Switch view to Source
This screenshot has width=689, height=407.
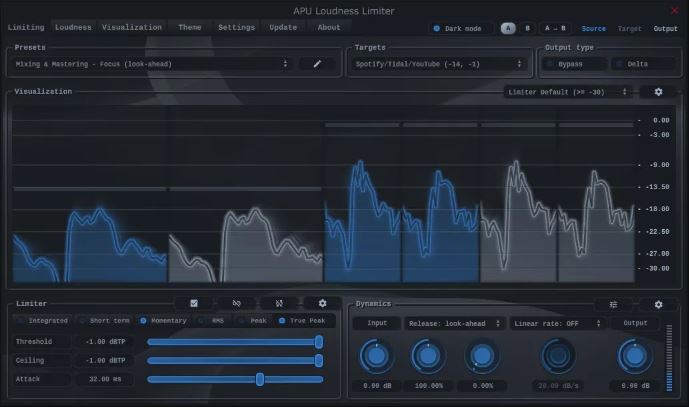[x=593, y=29]
